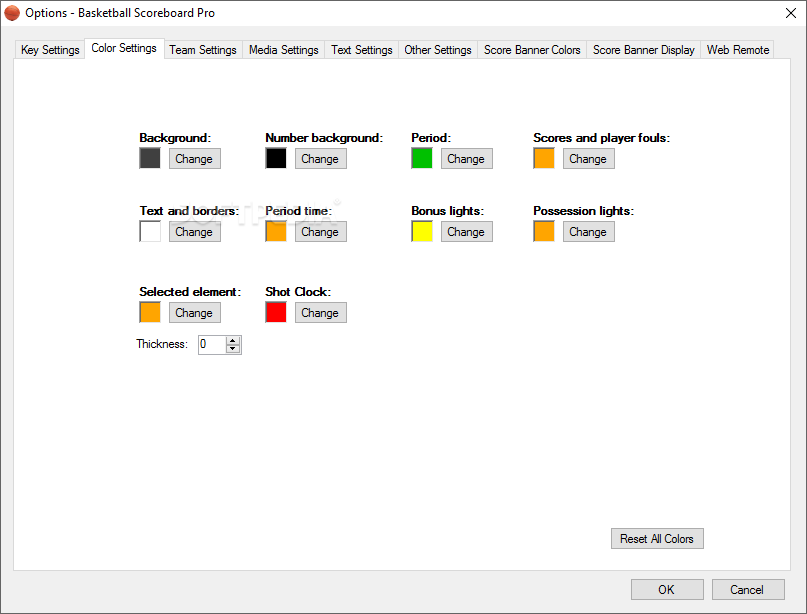Click the Background color swatch

150,158
